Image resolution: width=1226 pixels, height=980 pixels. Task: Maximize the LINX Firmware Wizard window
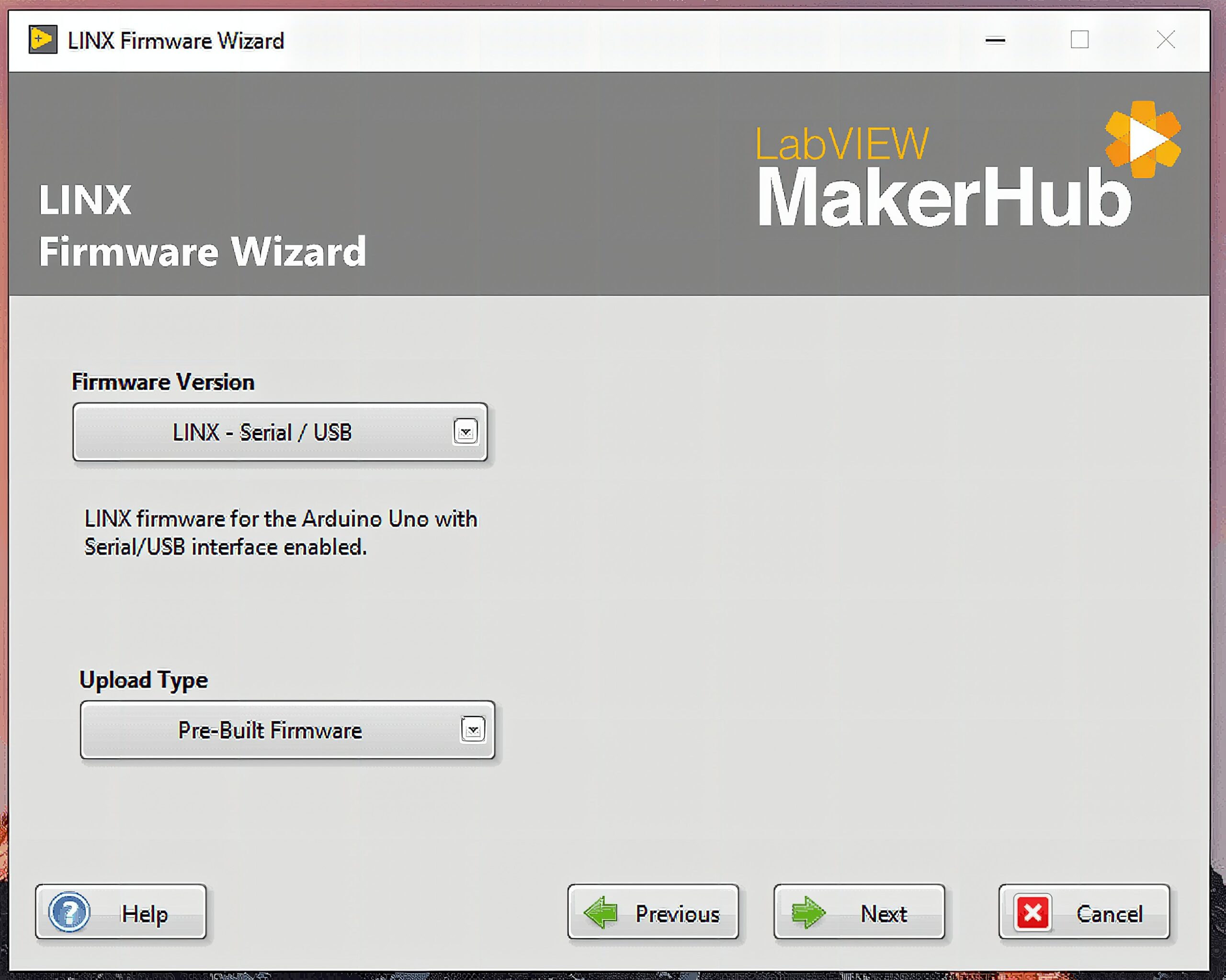tap(1079, 40)
